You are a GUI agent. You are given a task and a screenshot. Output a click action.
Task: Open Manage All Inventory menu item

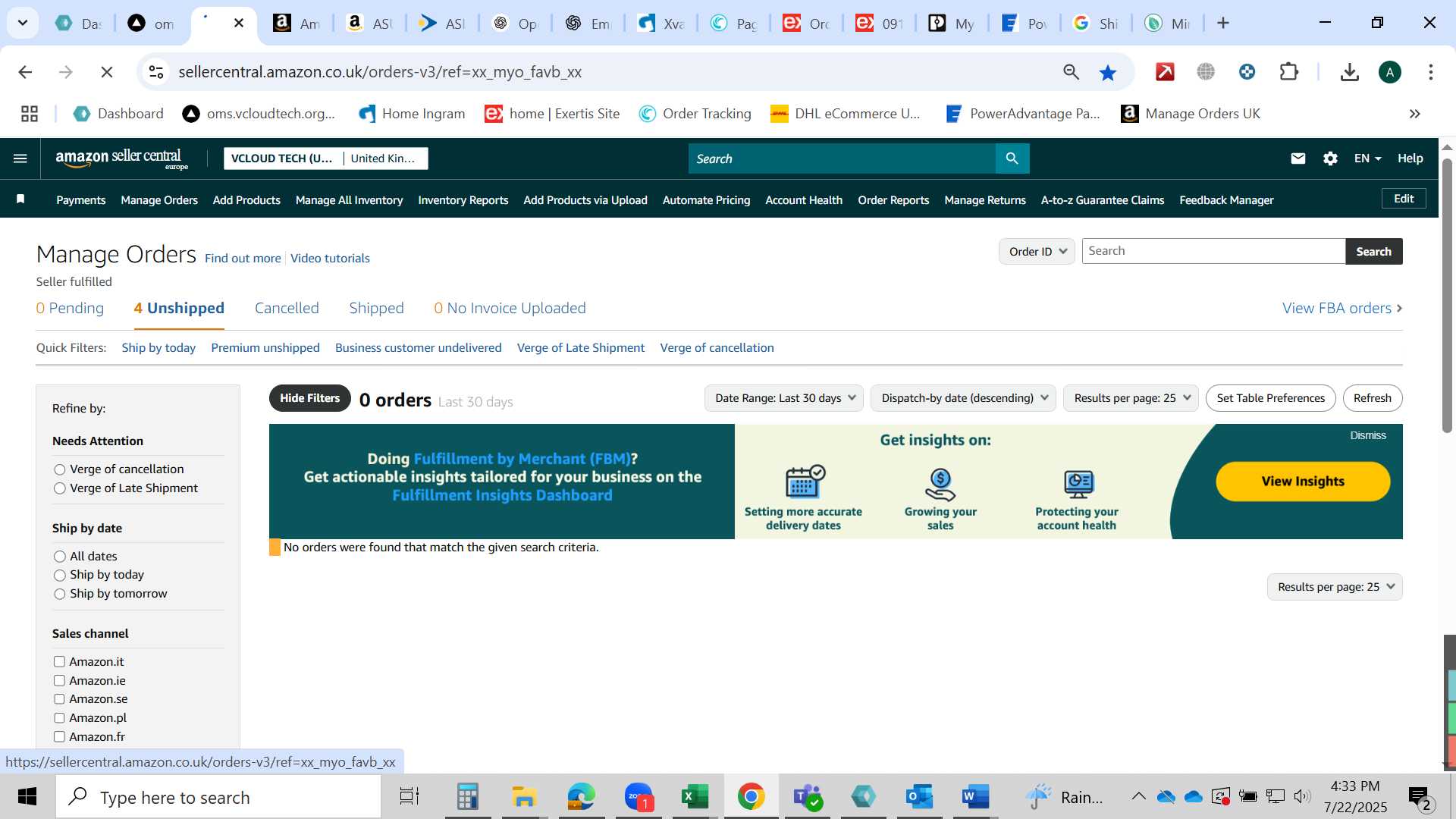(349, 200)
